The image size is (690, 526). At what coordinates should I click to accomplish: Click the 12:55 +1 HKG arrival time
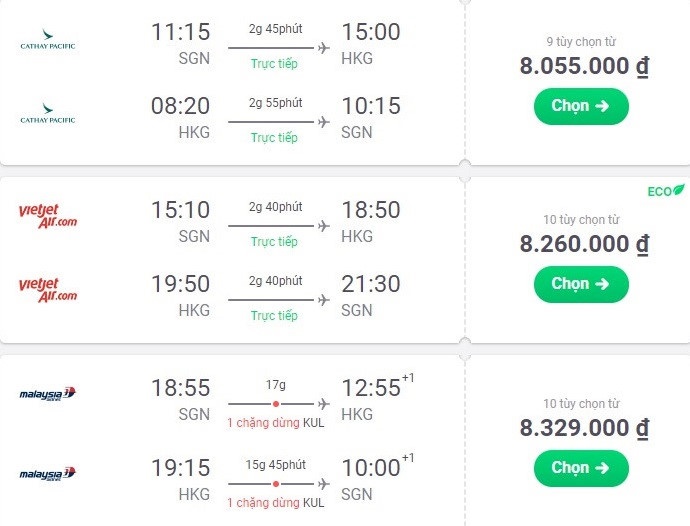pyautogui.click(x=371, y=388)
